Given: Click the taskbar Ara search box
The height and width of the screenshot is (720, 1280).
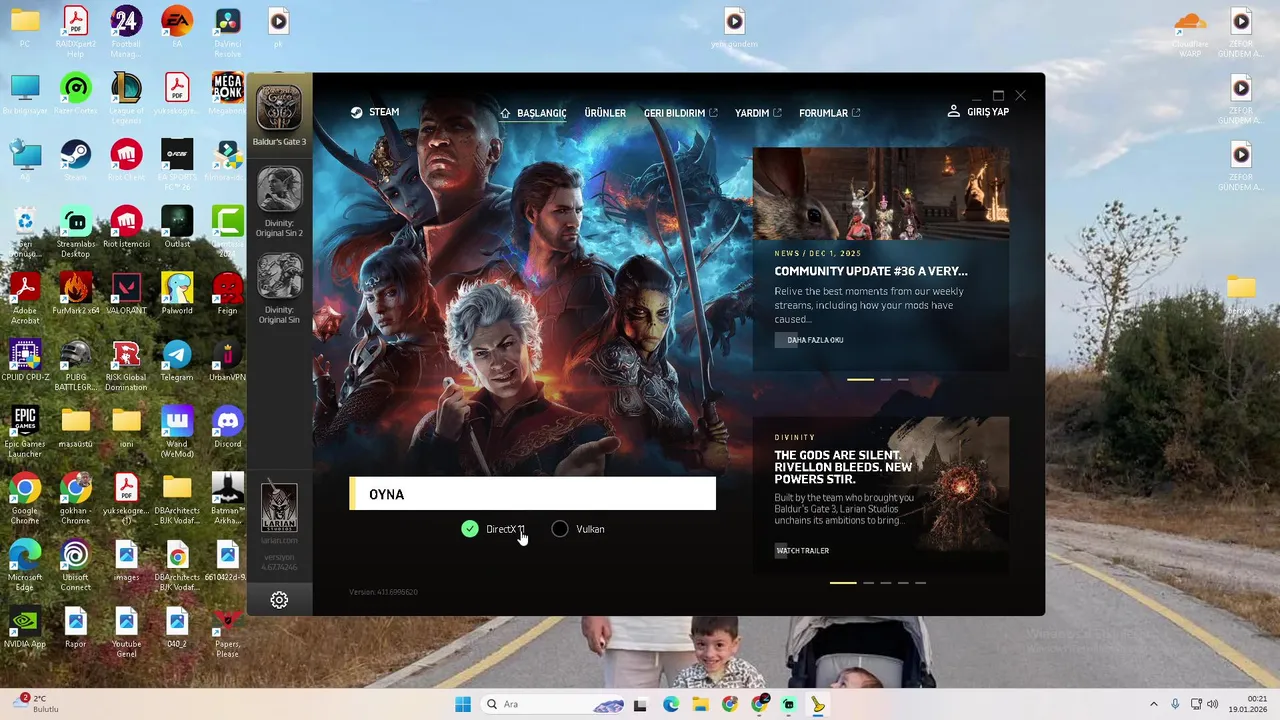Looking at the screenshot, I should point(553,704).
